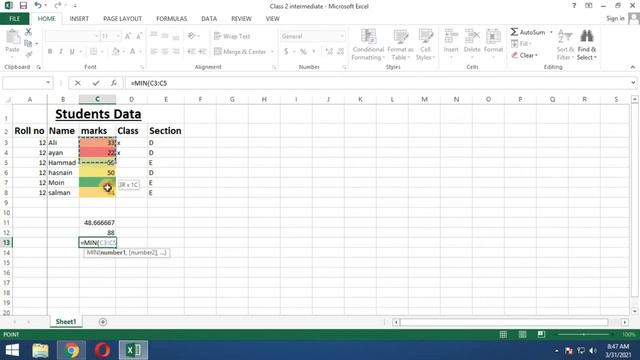Open Conditional Formatting menu
The image size is (640, 360).
(x=368, y=45)
